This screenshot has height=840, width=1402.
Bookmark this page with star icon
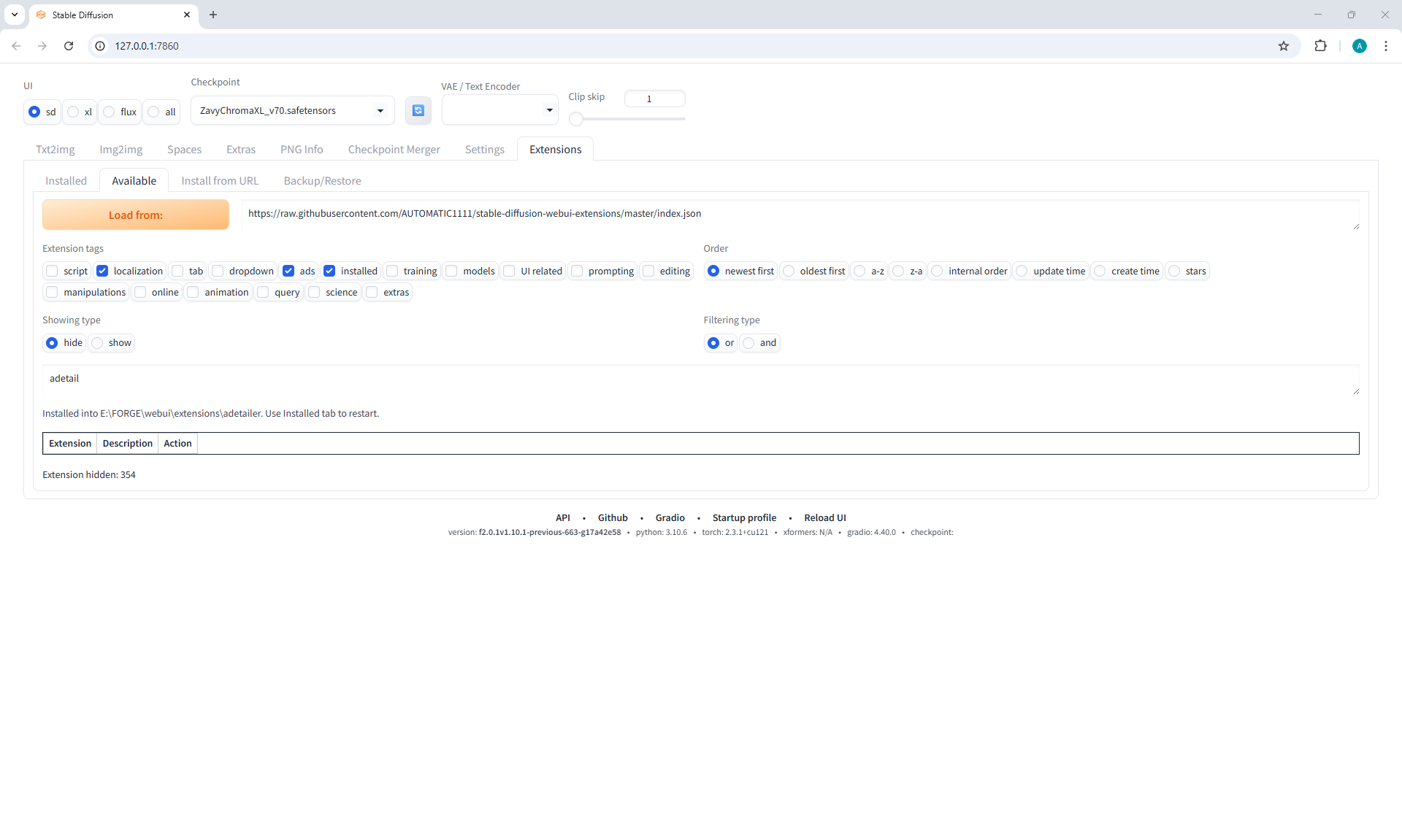click(1284, 46)
